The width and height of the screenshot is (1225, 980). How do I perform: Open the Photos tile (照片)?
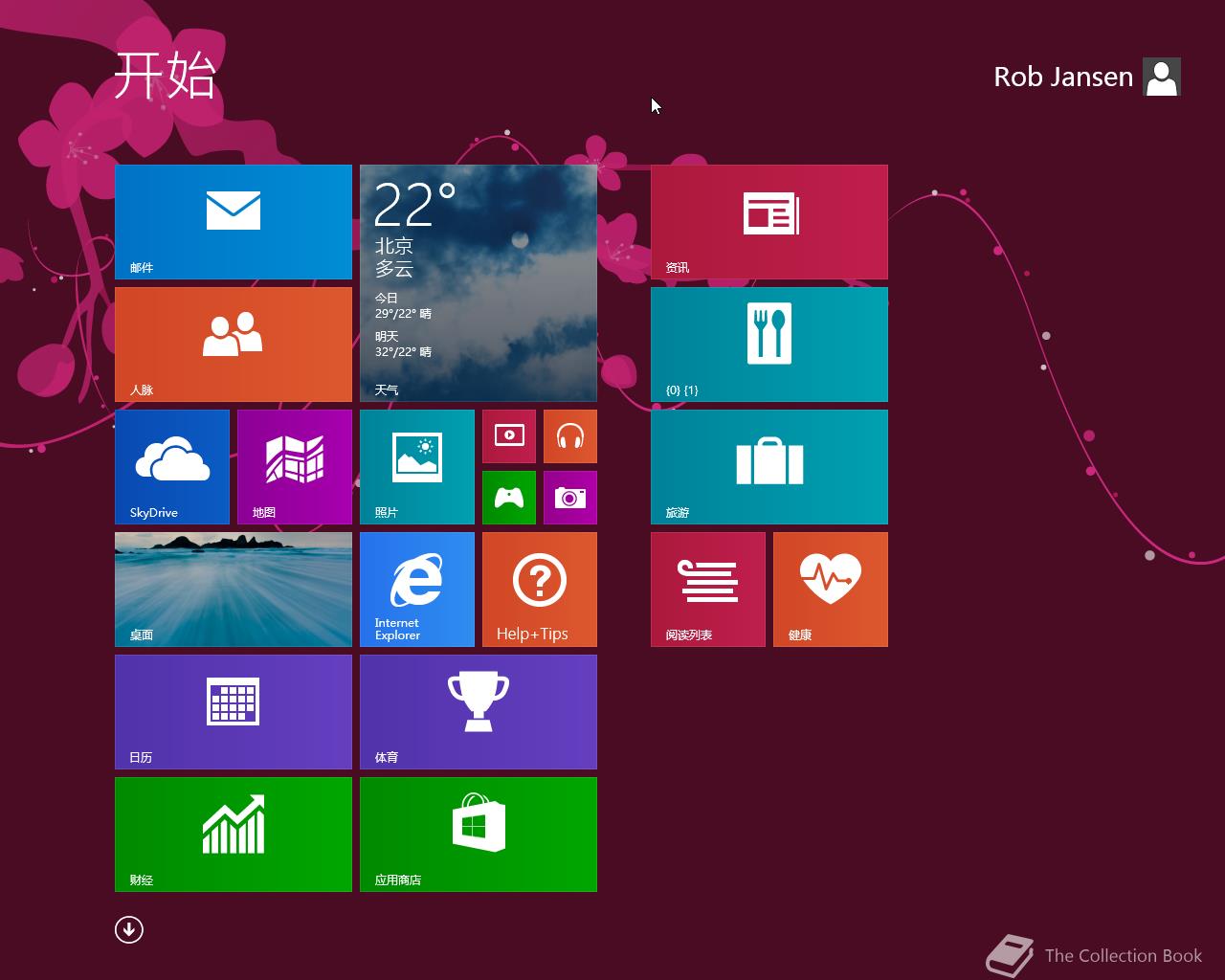tap(417, 467)
